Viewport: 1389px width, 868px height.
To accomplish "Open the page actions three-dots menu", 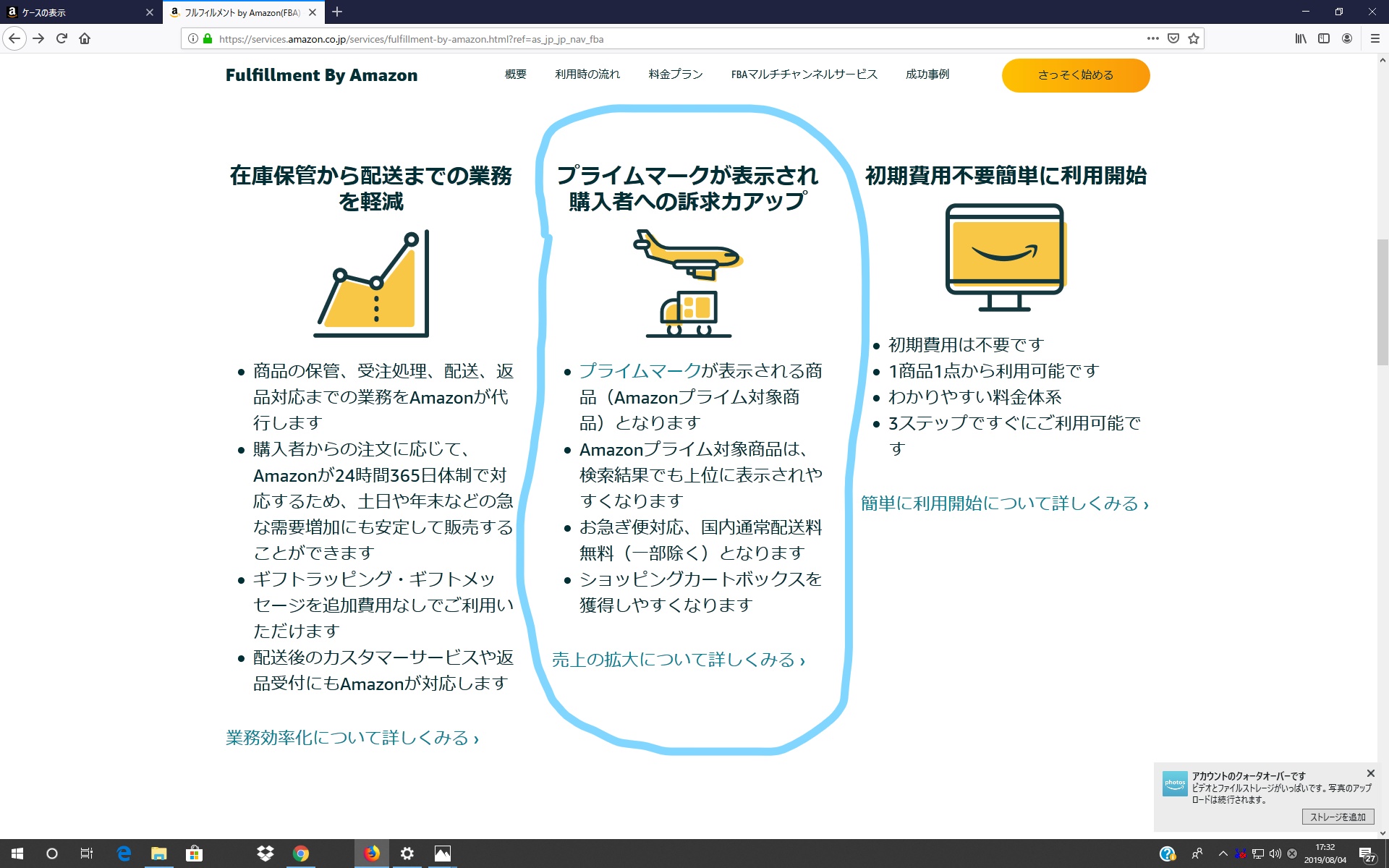I will [1152, 38].
